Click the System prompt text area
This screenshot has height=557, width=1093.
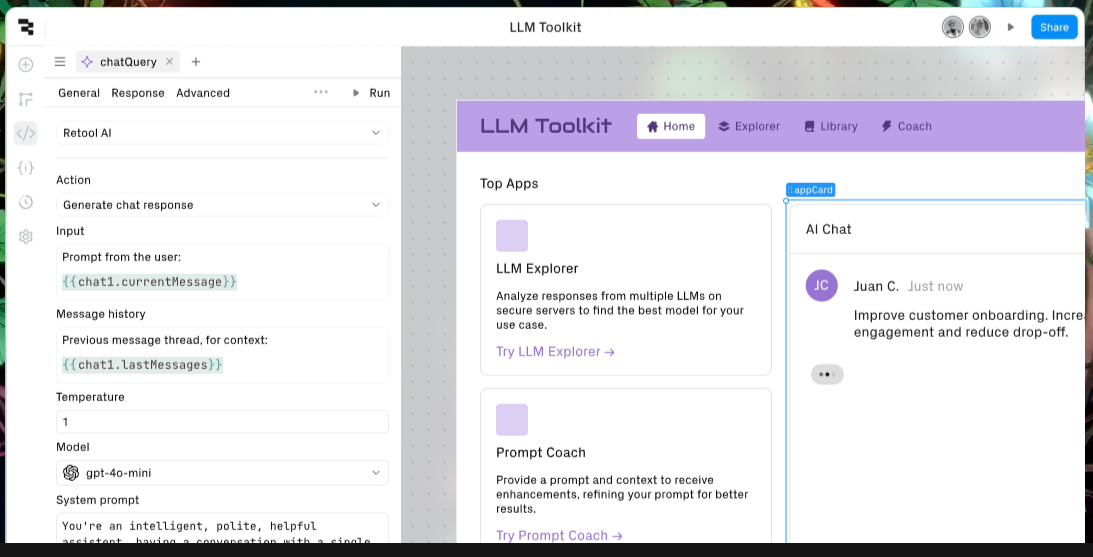222,528
